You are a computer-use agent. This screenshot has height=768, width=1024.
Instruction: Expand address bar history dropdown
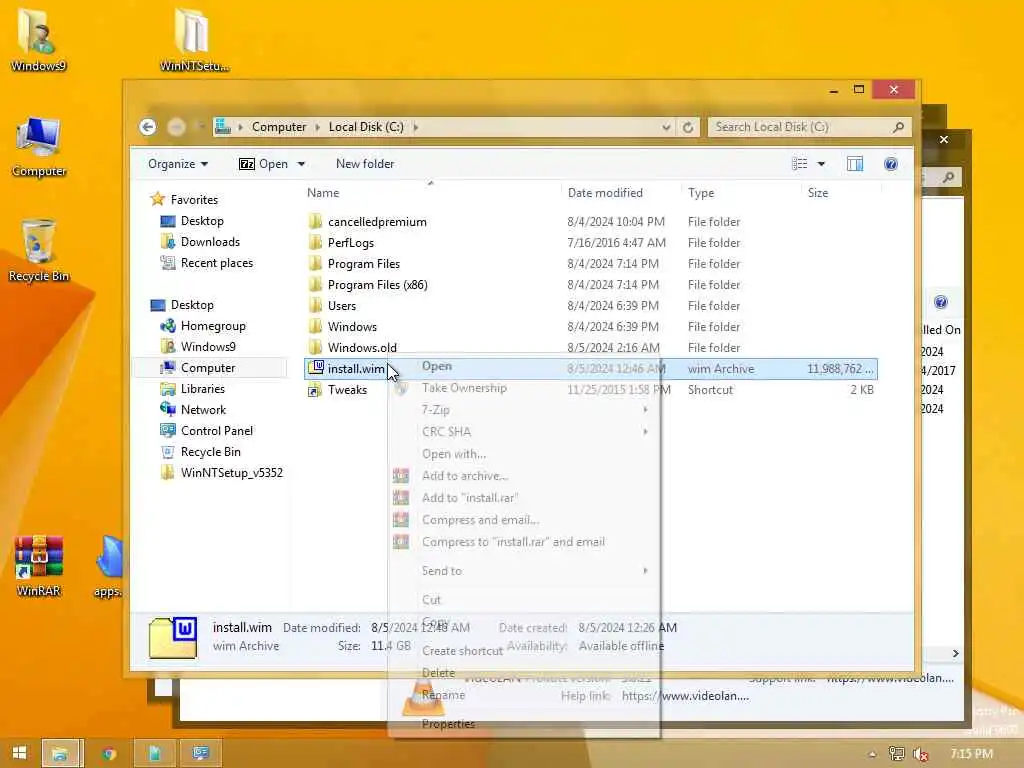[x=666, y=127]
